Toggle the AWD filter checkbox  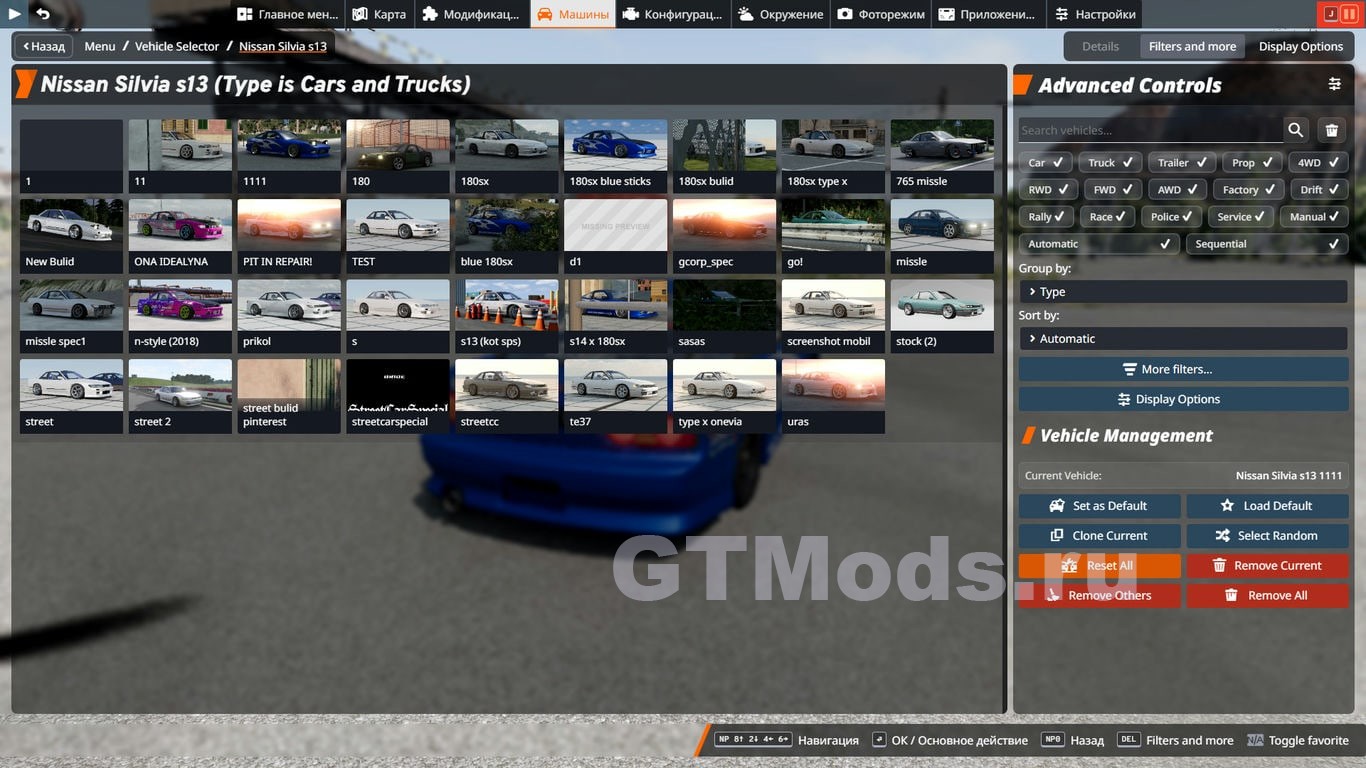click(x=1178, y=189)
